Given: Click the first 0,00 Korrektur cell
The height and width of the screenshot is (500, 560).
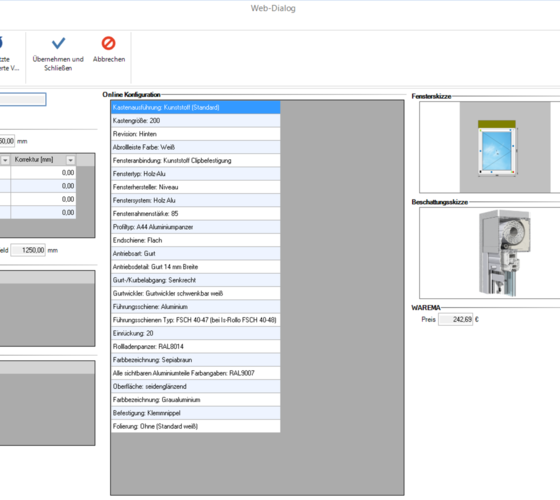Looking at the screenshot, I should click(x=43, y=173).
